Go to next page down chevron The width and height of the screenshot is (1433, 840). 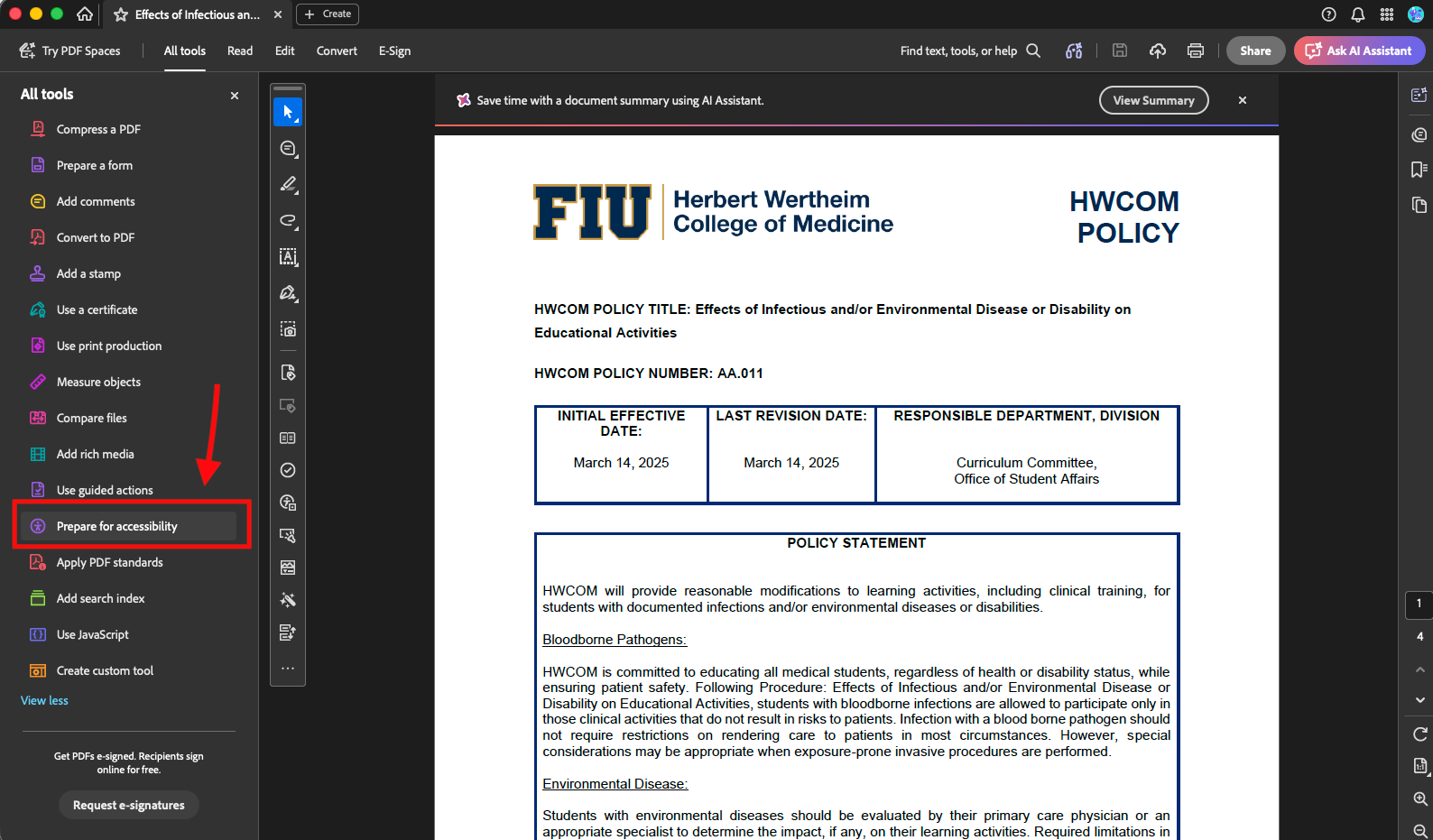point(1420,700)
